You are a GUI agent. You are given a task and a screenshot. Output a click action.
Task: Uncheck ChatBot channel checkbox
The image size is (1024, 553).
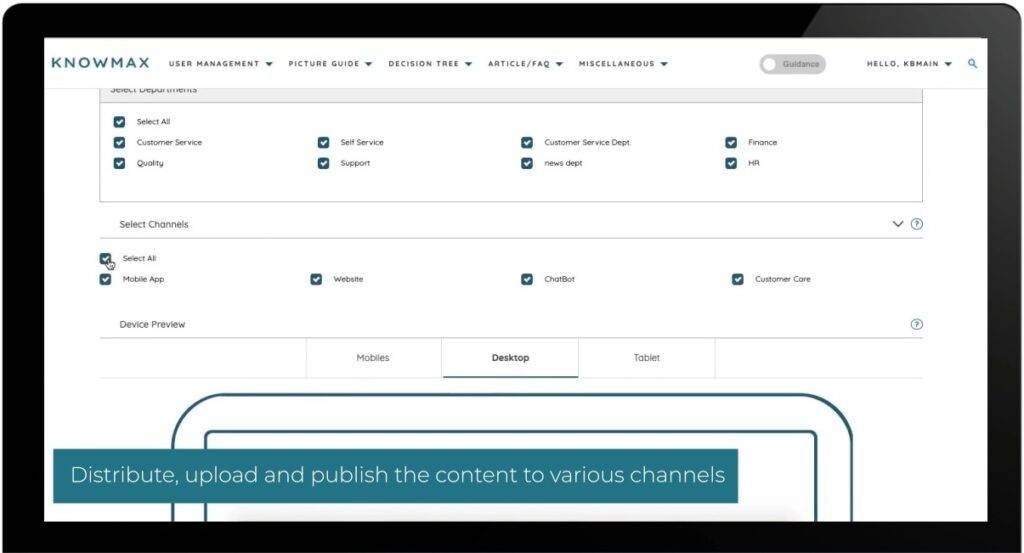click(x=527, y=279)
